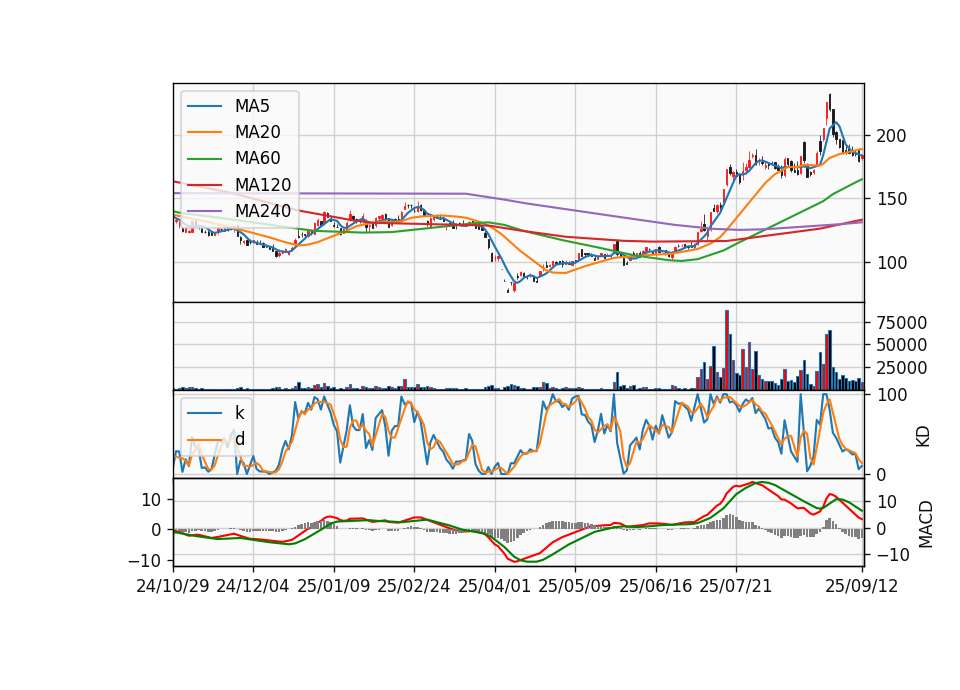Click the MACD vertical axis title

(x=926, y=524)
